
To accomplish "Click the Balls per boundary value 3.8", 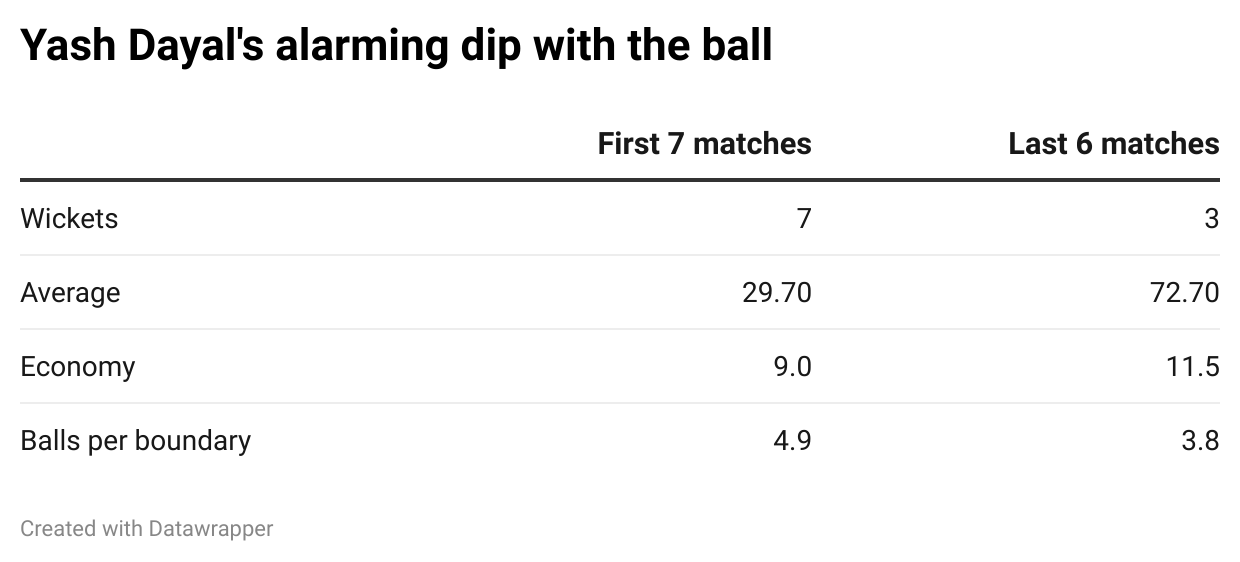I will click(1199, 441).
